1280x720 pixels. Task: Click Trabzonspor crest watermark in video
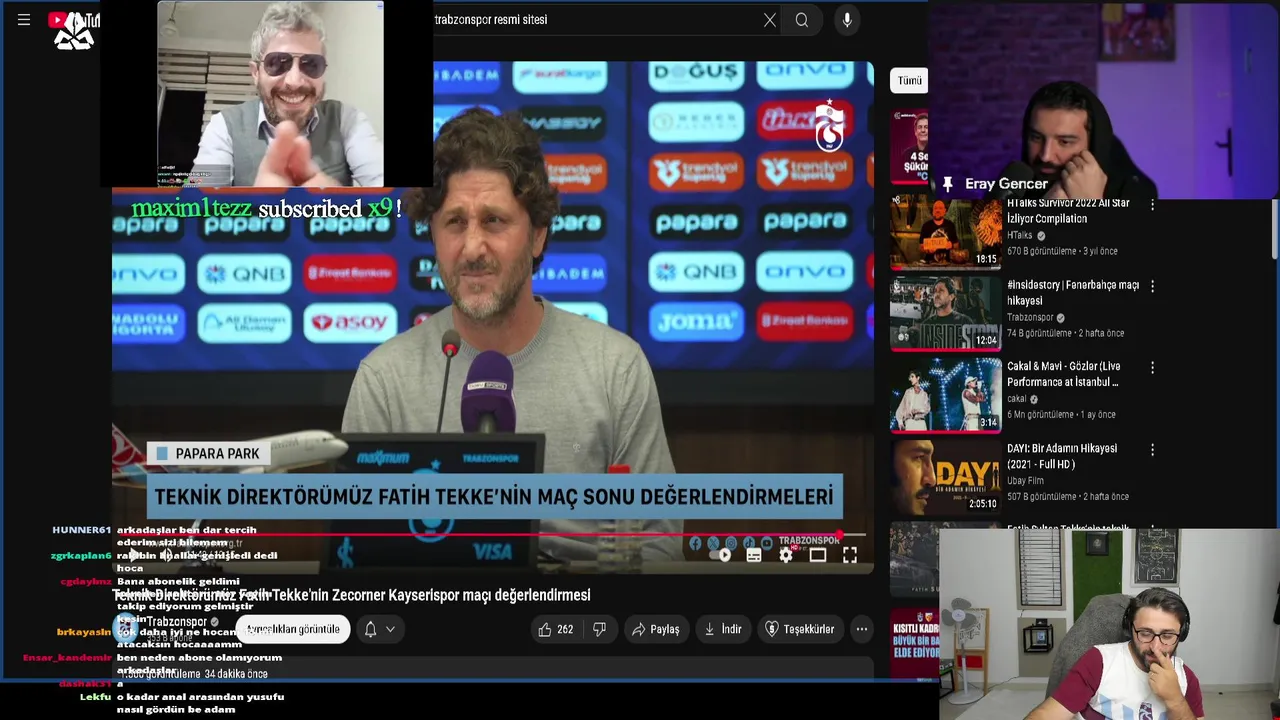coord(829,126)
